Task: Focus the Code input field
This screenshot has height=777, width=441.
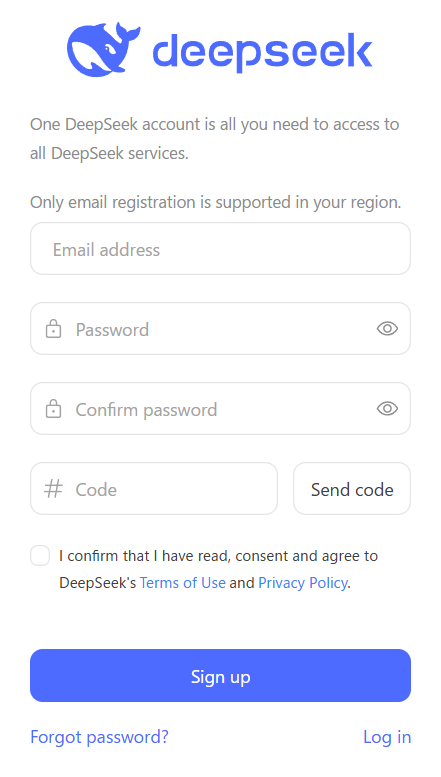Action: [154, 489]
